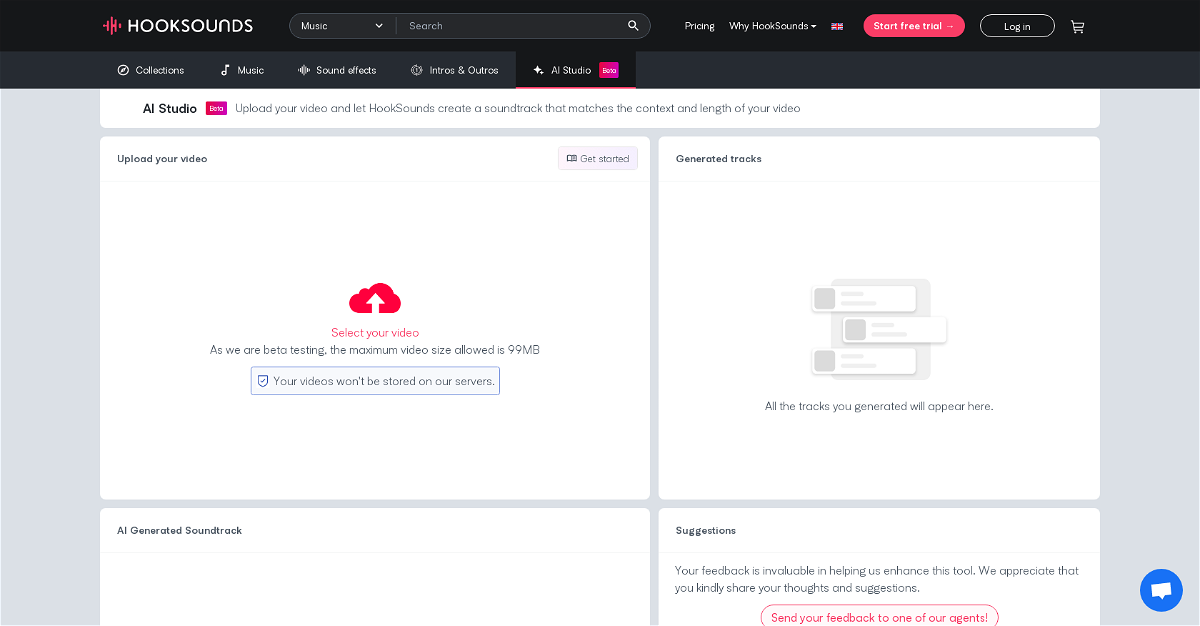Viewport: 1200px width, 626px height.
Task: Open the Intros & Outros tab
Action: click(454, 70)
